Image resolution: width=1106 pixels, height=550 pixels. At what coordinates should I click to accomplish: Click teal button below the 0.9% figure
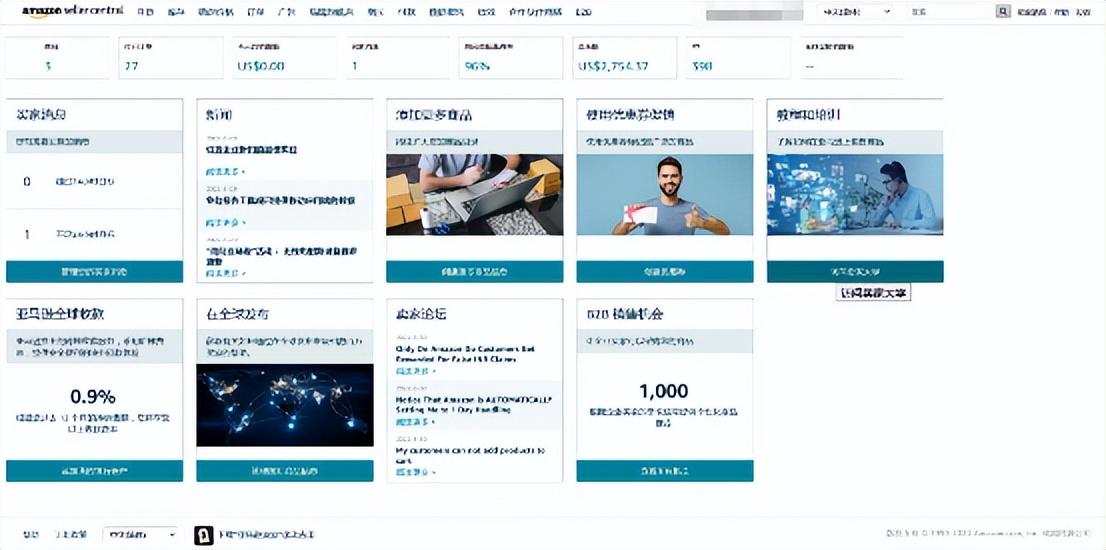95,471
